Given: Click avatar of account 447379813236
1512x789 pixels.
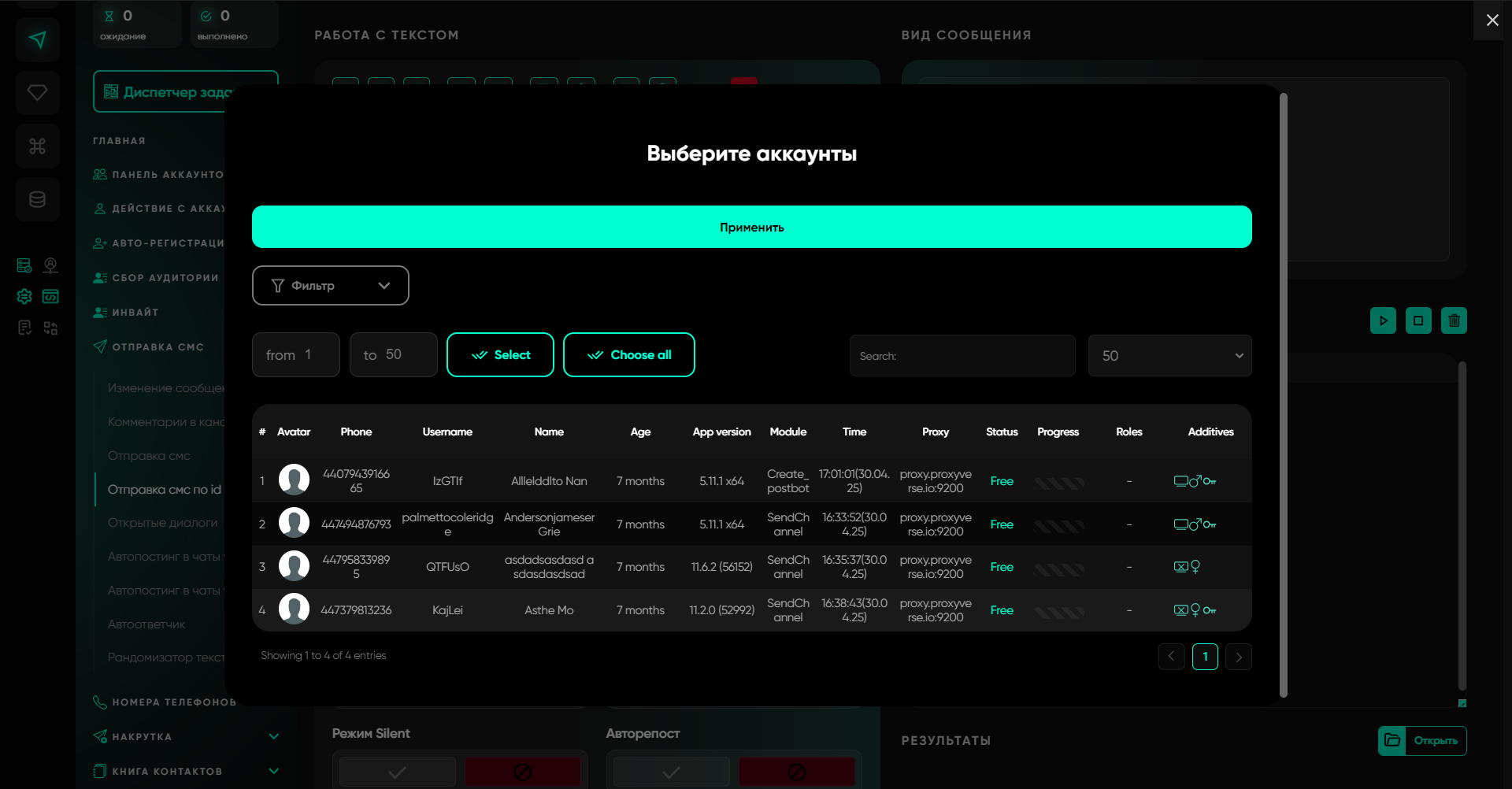Looking at the screenshot, I should pos(294,609).
